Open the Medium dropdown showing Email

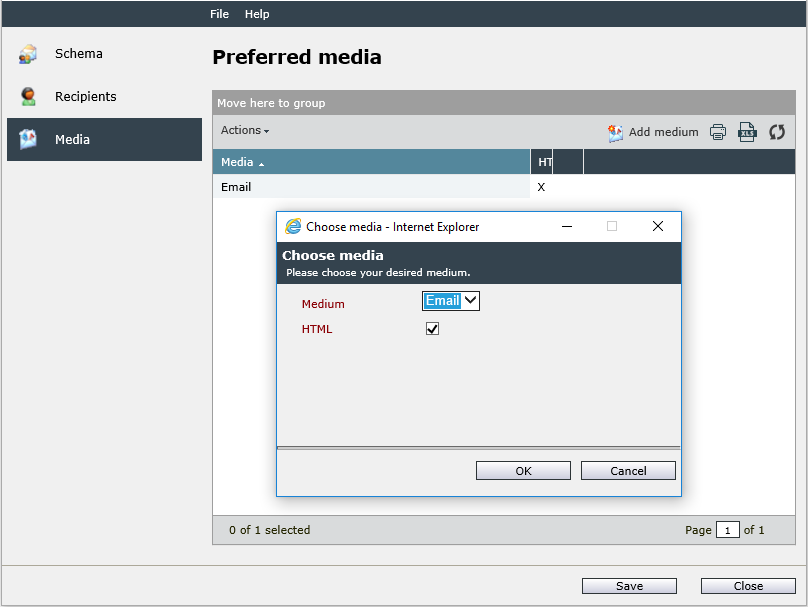(x=451, y=301)
